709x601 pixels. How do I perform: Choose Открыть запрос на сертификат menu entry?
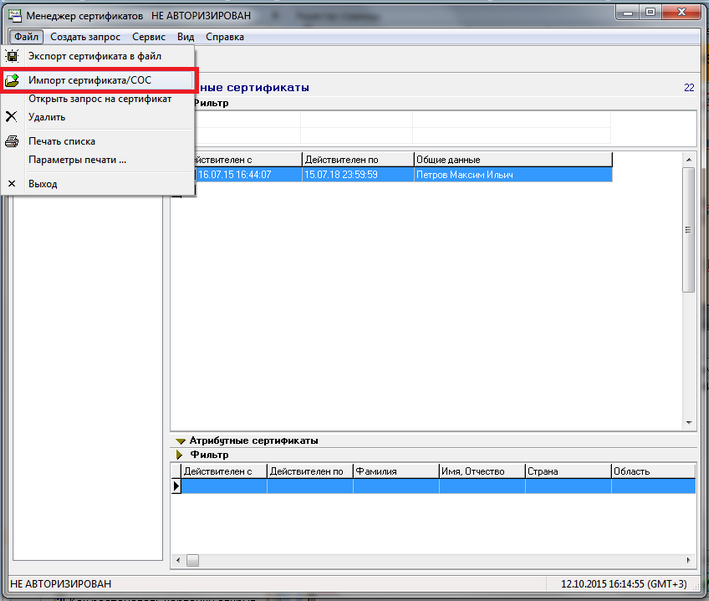[100, 99]
